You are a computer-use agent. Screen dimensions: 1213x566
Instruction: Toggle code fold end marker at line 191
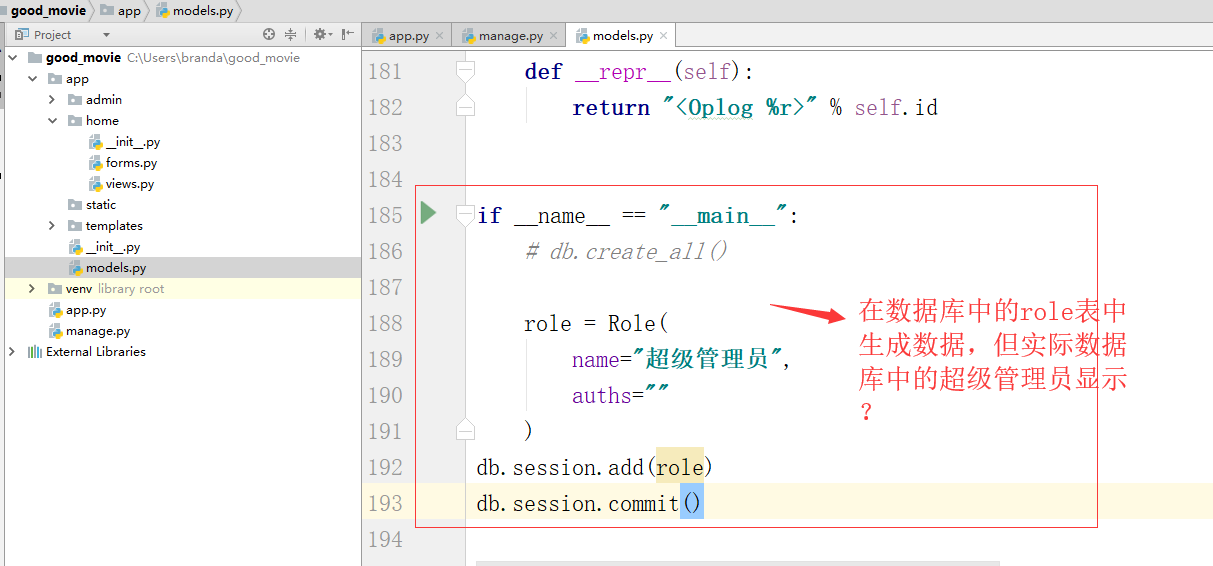pyautogui.click(x=465, y=430)
